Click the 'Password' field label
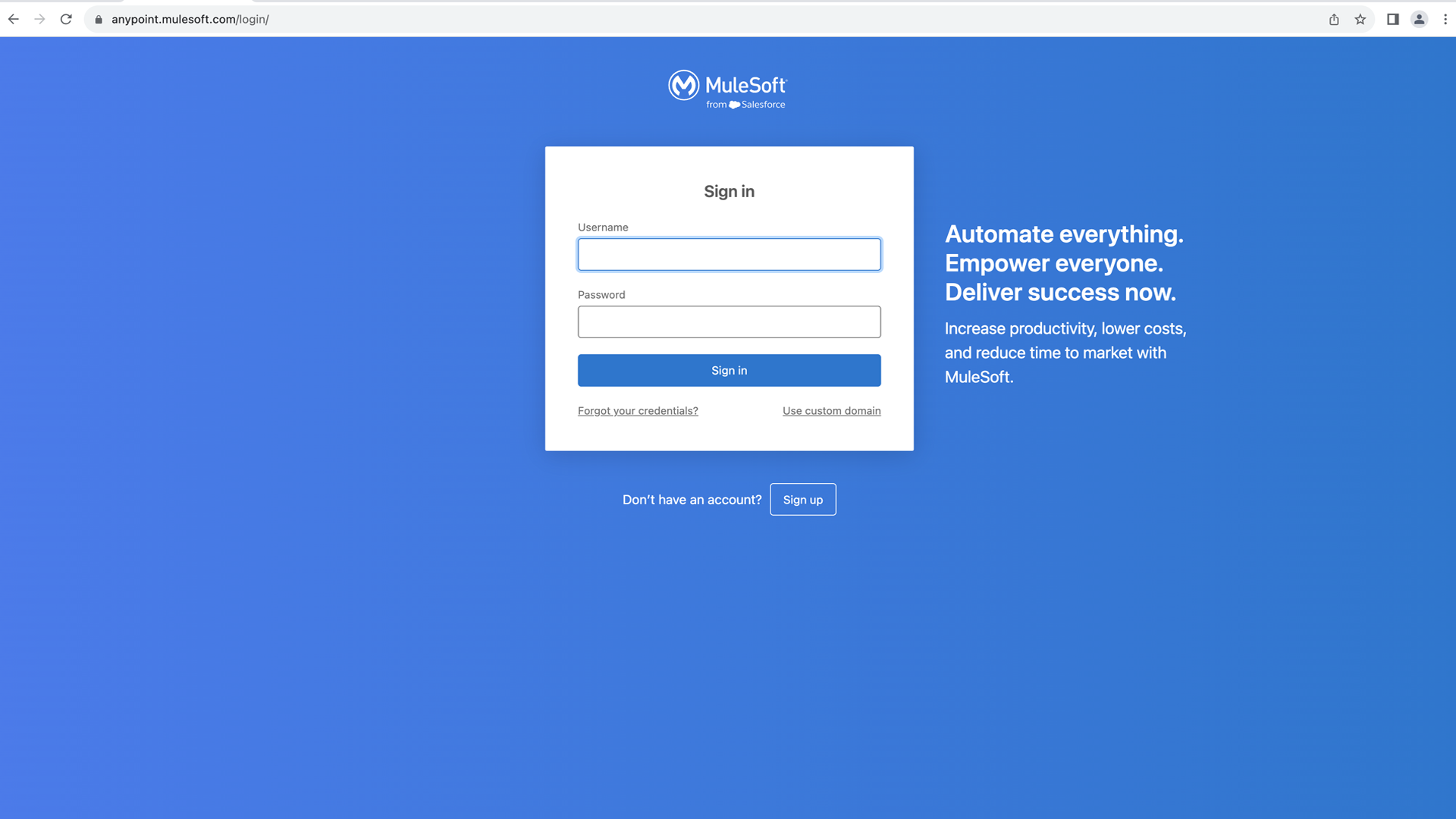1456x819 pixels. pos(601,294)
